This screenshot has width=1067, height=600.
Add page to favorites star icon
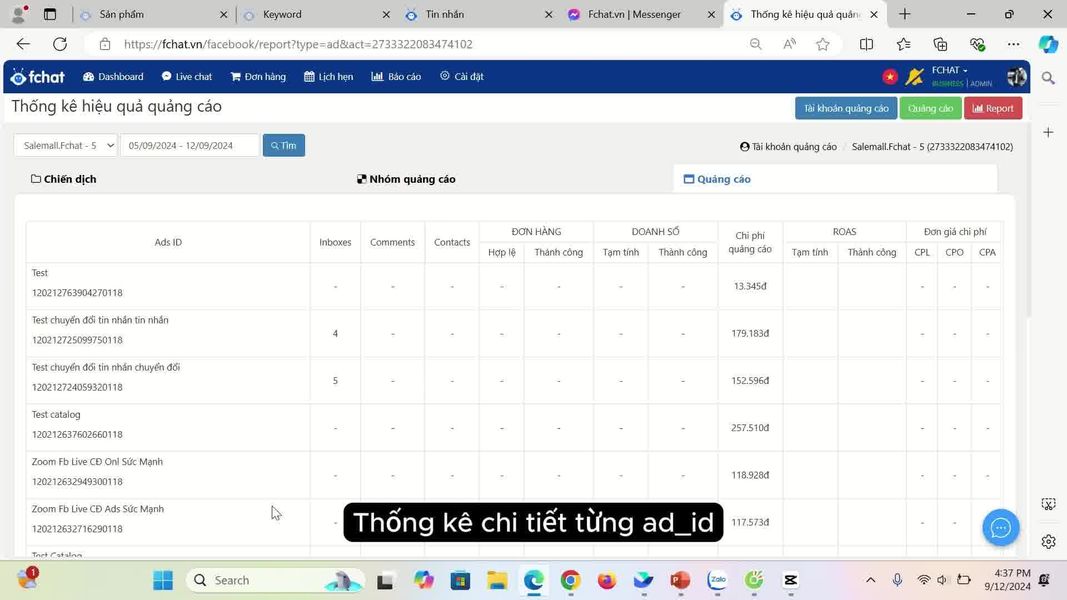(x=823, y=44)
